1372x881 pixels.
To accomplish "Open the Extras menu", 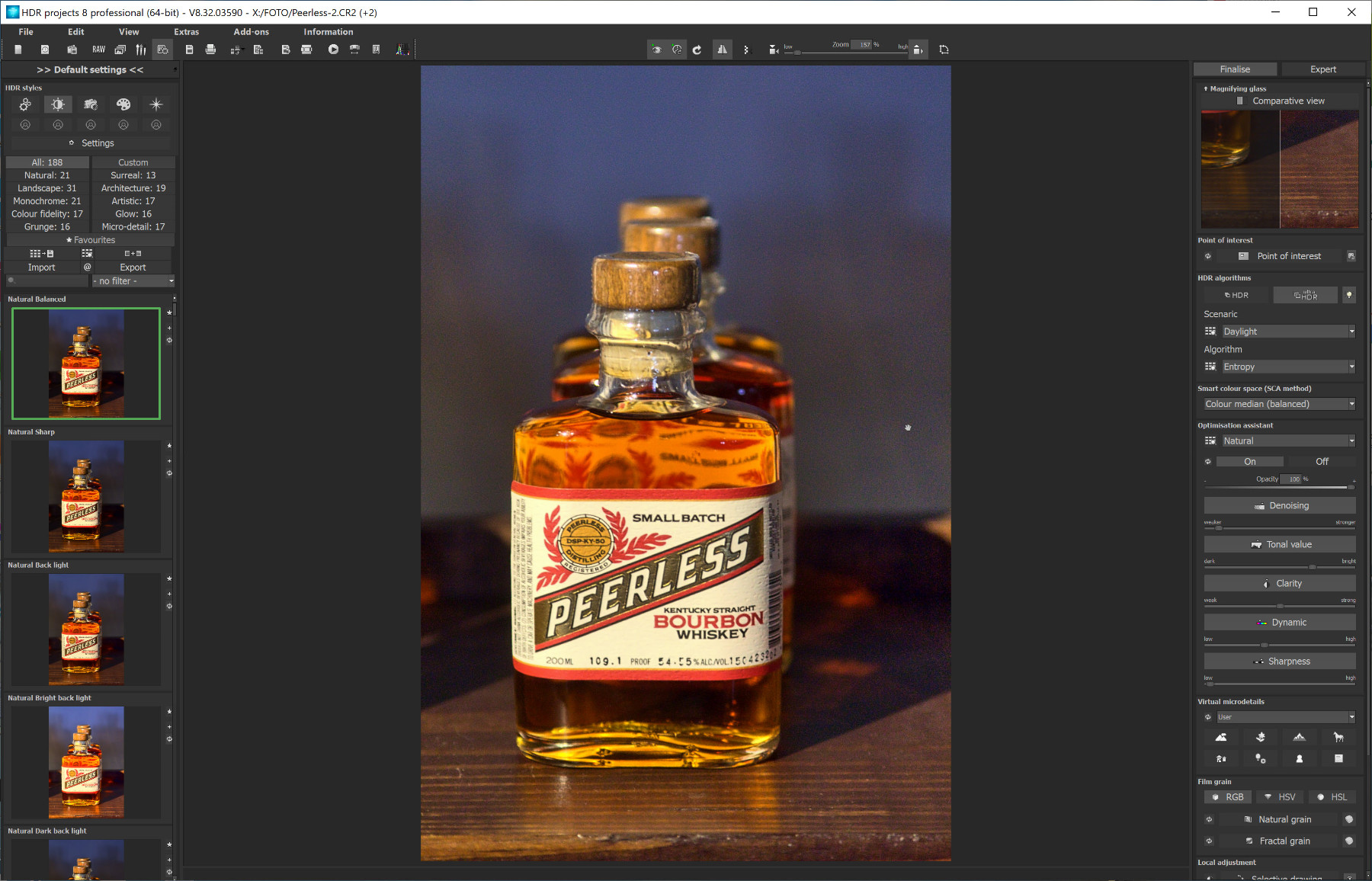I will (x=186, y=32).
